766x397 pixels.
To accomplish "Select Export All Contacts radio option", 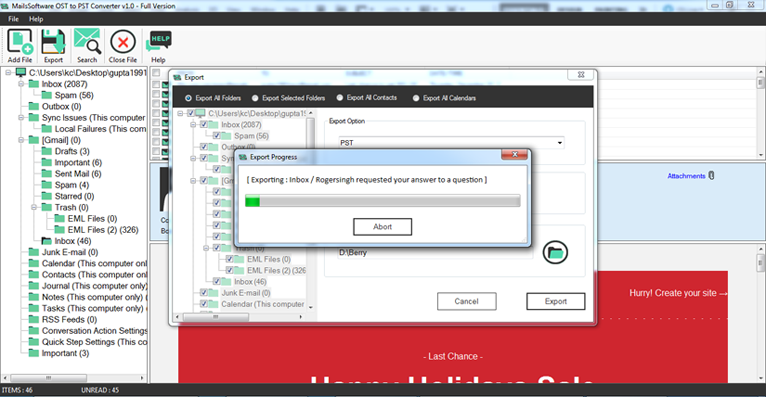I will click(x=340, y=98).
